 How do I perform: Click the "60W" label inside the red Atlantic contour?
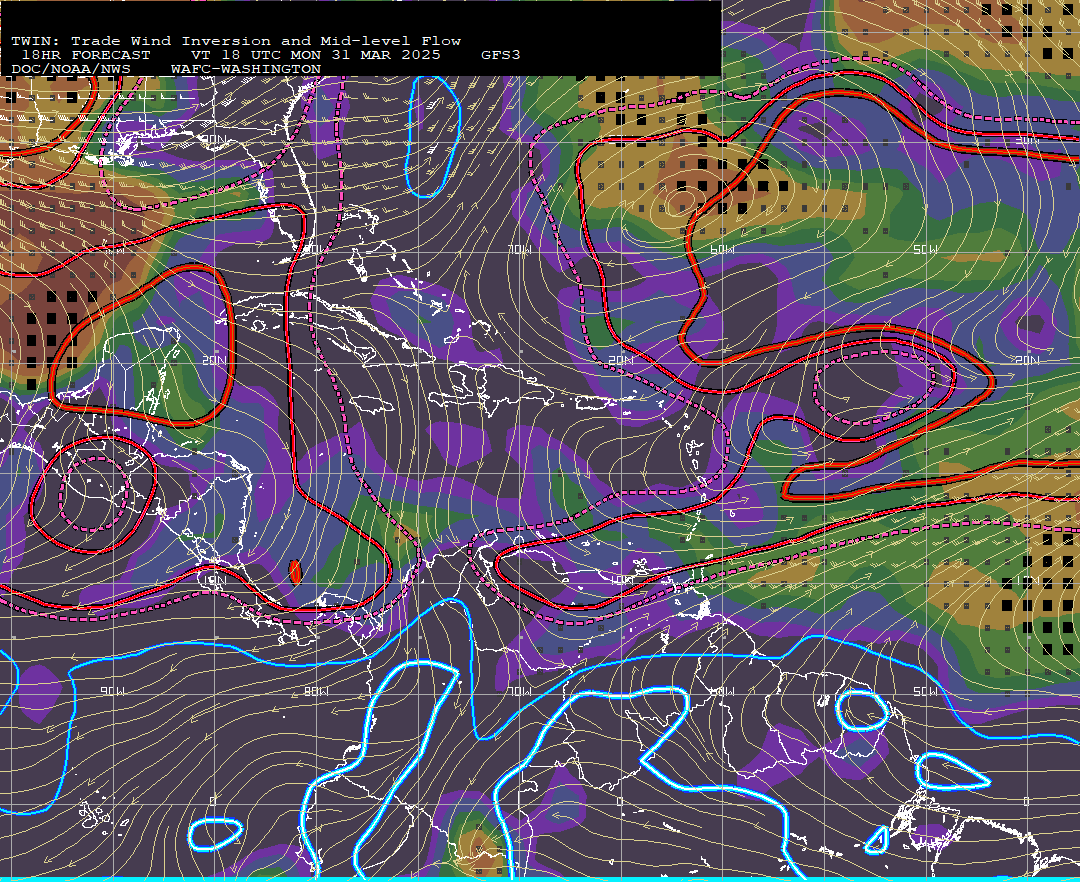pyautogui.click(x=722, y=249)
